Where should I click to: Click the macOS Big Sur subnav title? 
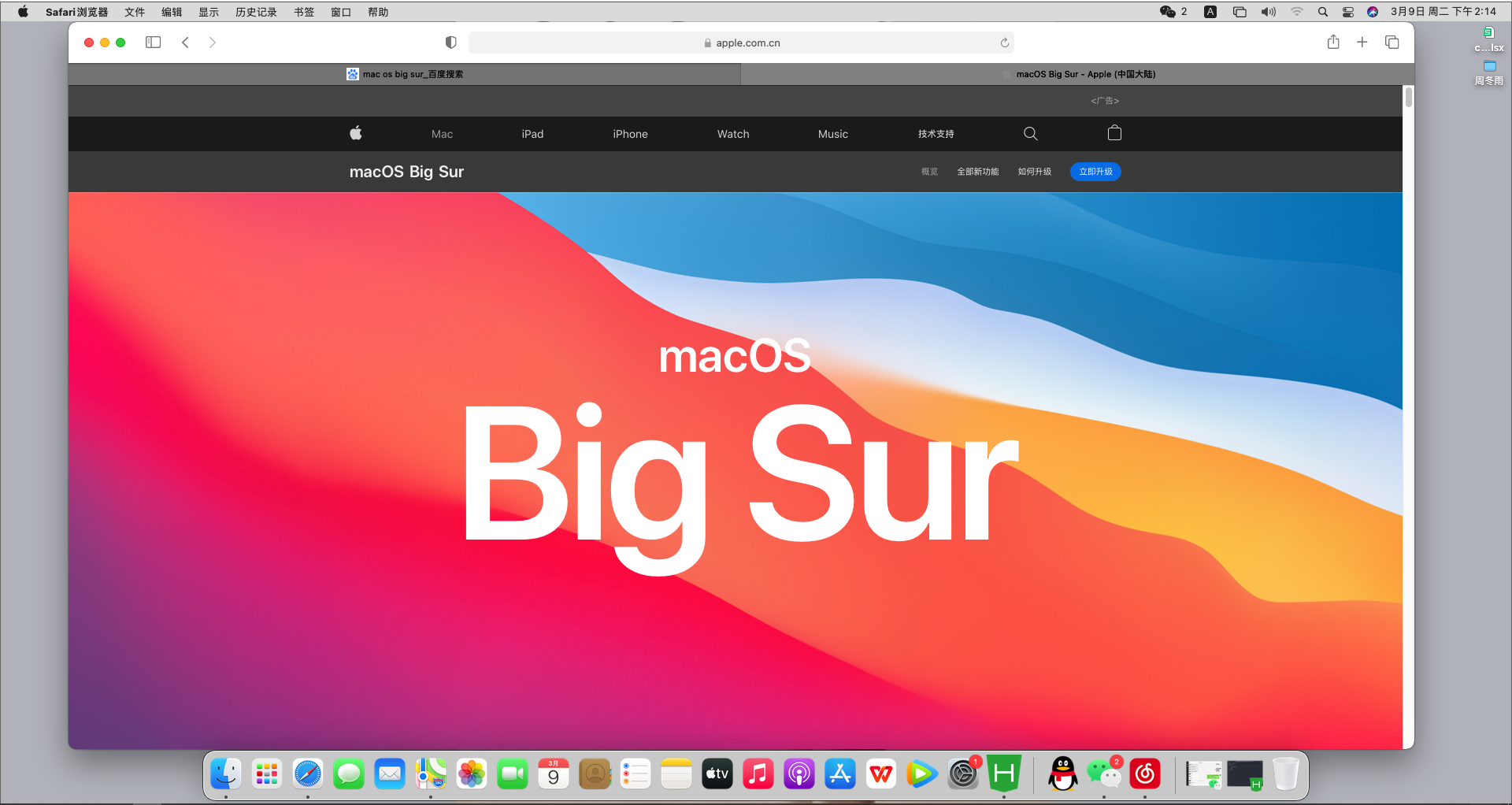tap(406, 172)
